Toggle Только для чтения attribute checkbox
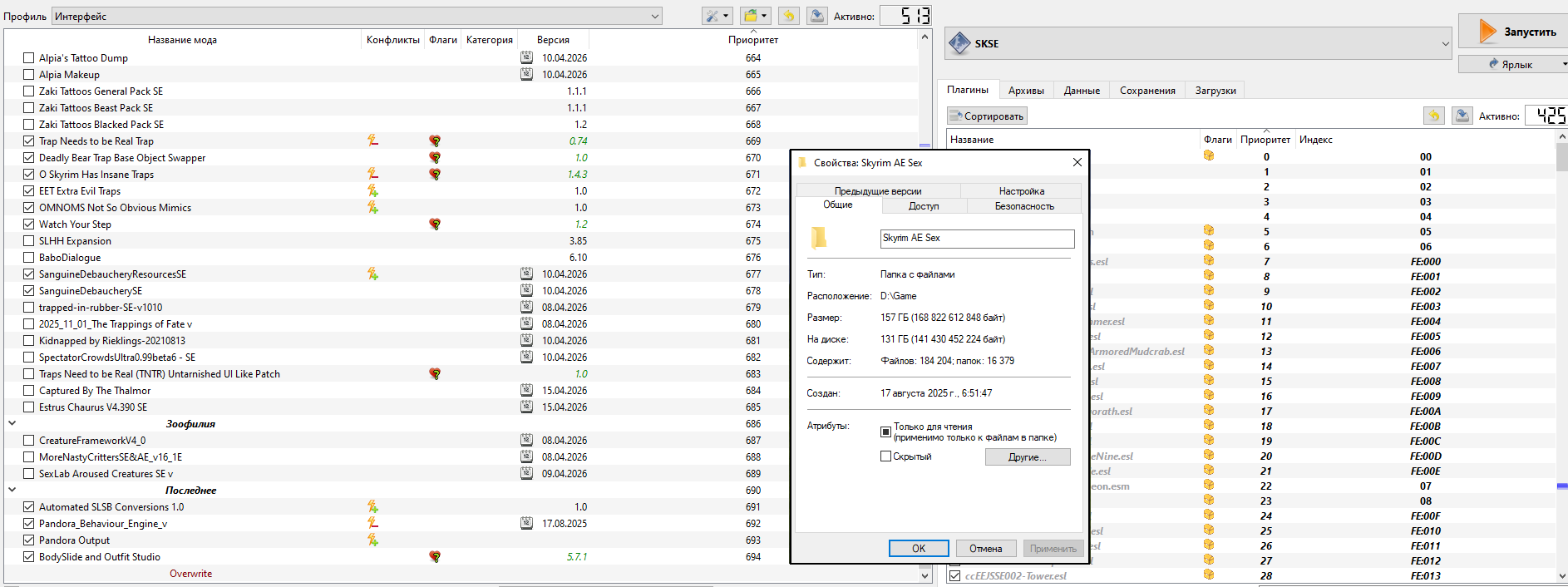 [885, 432]
